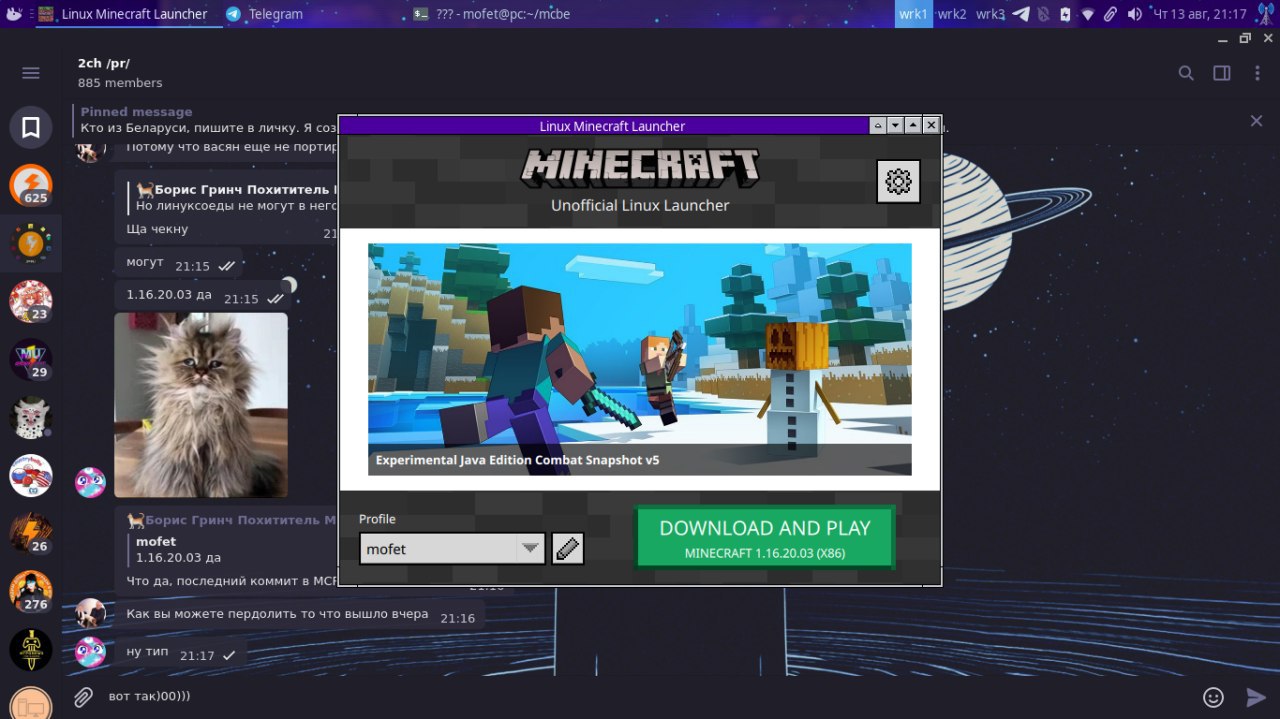Open Telegram hamburger menu
The width and height of the screenshot is (1280, 719).
31,73
